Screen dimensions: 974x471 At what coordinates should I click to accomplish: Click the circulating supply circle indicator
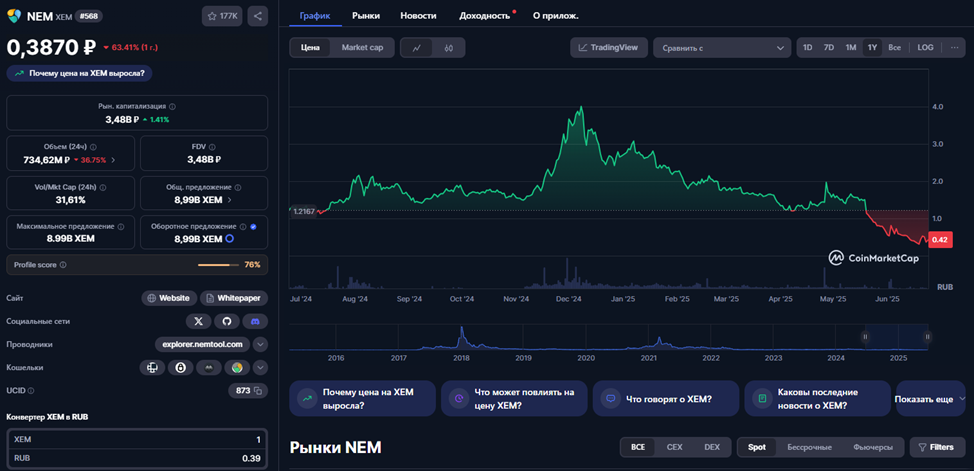(x=229, y=239)
